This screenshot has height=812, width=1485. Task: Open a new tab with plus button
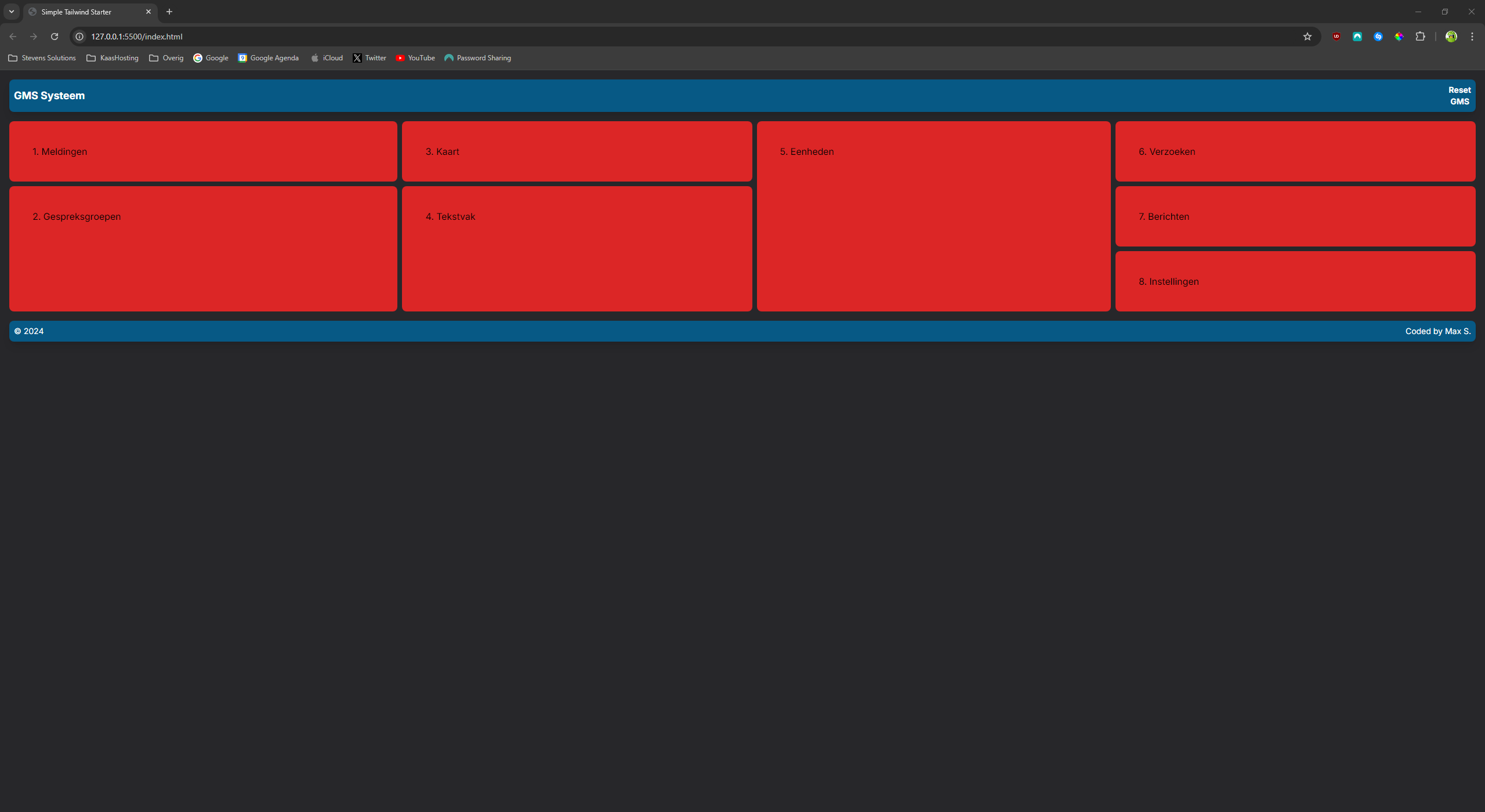click(169, 12)
